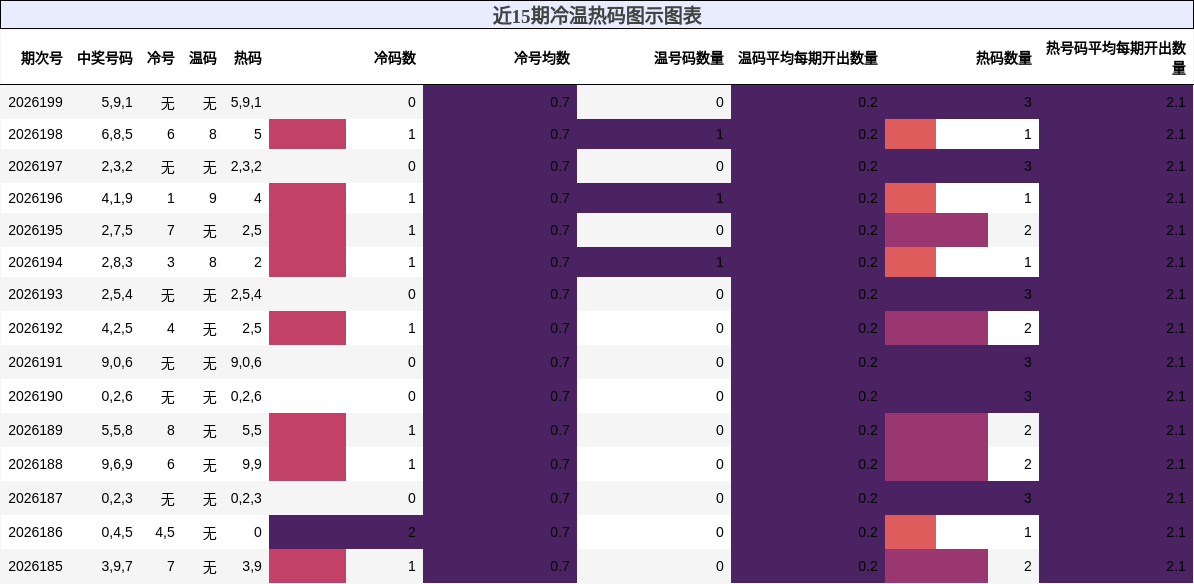Select issue number 2026197
The width and height of the screenshot is (1194, 584).
36,166
